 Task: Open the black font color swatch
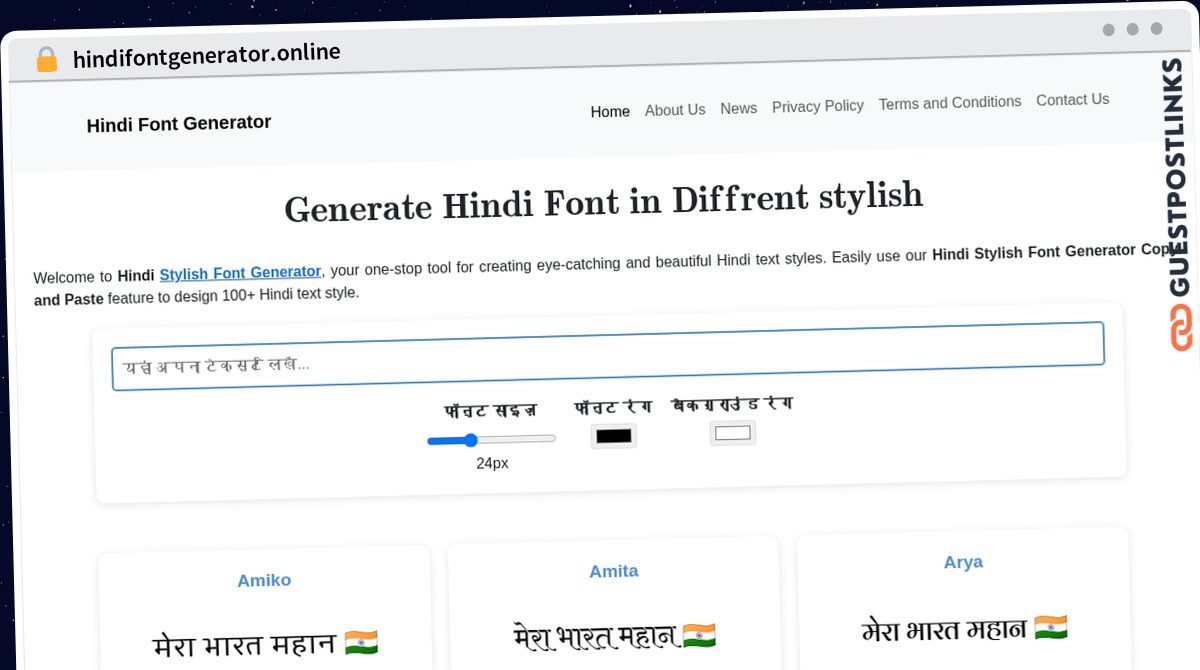pyautogui.click(x=614, y=436)
